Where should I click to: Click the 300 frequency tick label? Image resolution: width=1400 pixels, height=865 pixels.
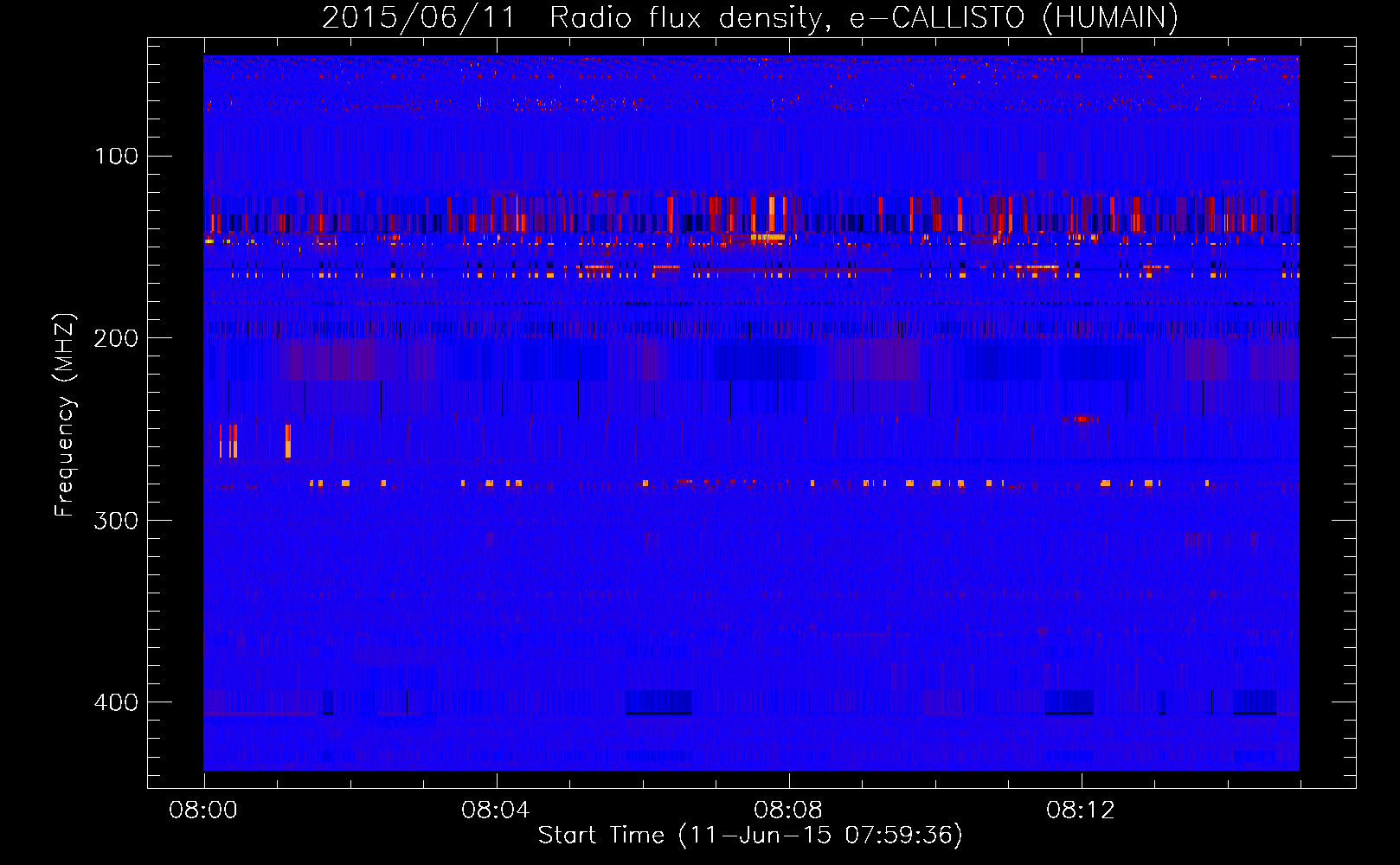point(117,520)
